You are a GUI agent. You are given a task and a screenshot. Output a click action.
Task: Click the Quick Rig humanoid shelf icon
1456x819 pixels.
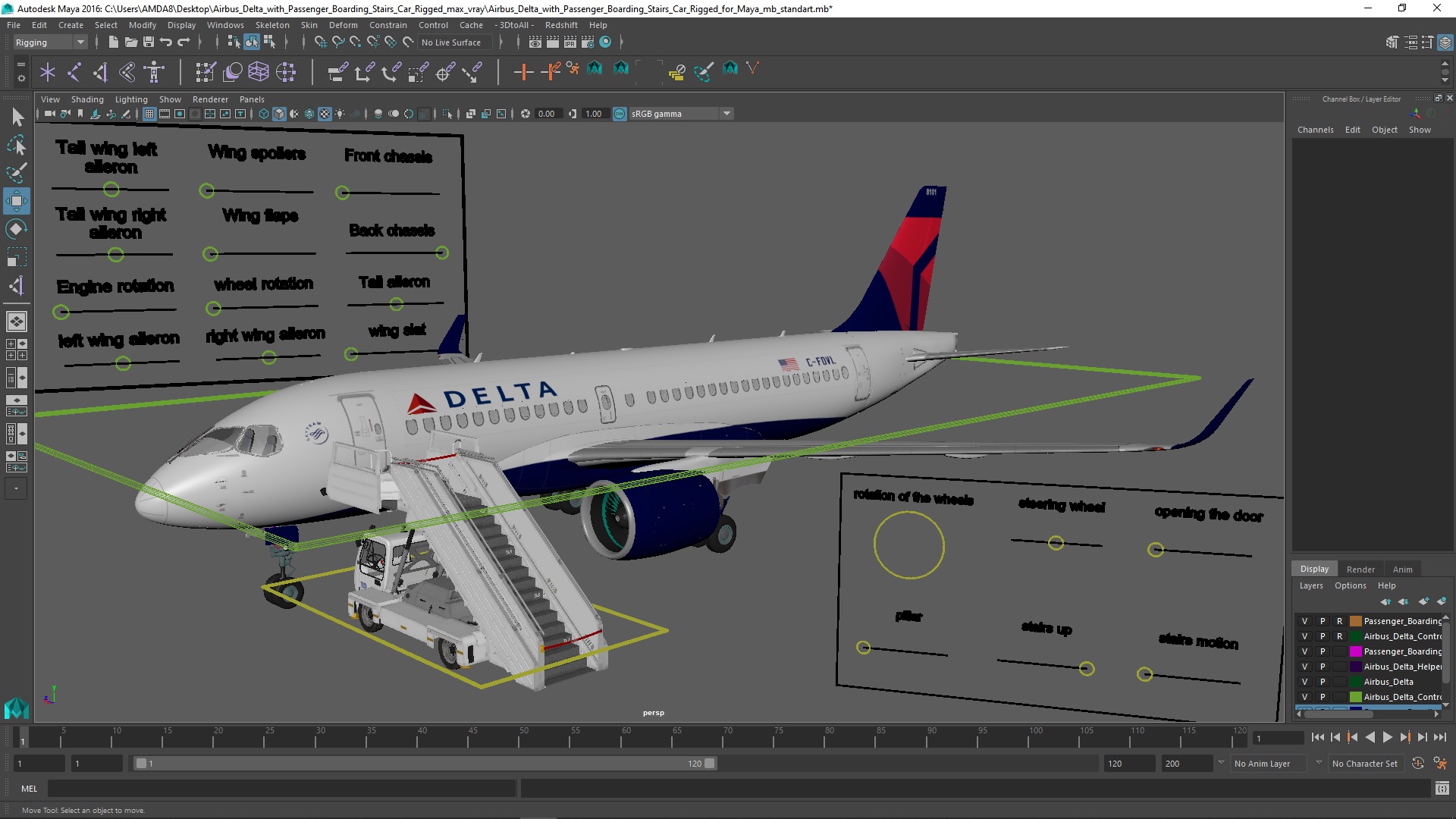click(154, 72)
